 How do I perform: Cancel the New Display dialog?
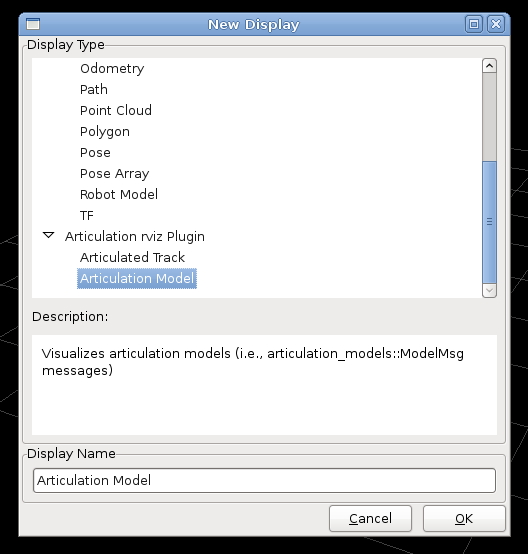coord(370,518)
